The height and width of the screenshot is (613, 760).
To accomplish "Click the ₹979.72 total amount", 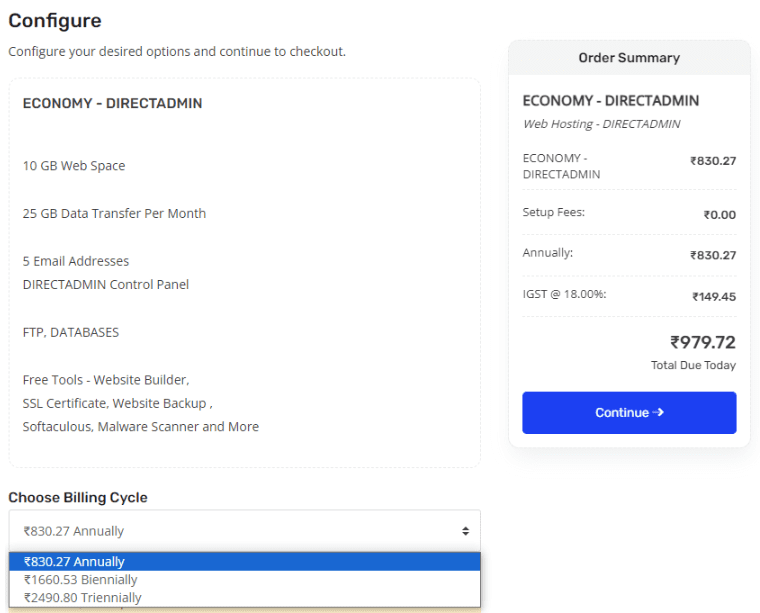I will tap(703, 342).
